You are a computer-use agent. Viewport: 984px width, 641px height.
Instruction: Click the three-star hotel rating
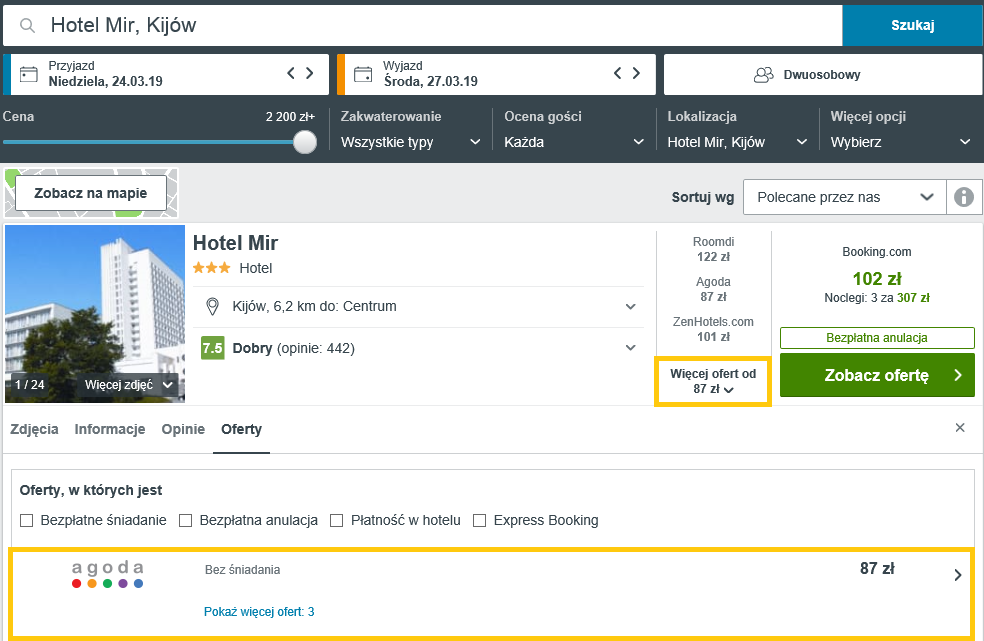[211, 268]
